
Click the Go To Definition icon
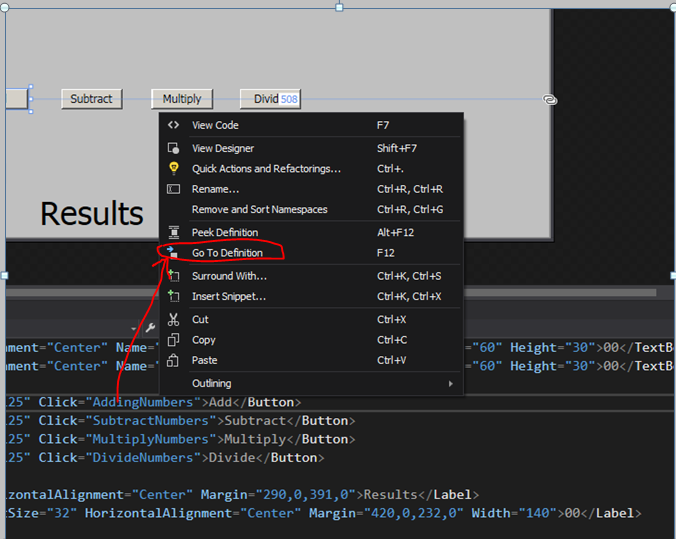coord(173,253)
